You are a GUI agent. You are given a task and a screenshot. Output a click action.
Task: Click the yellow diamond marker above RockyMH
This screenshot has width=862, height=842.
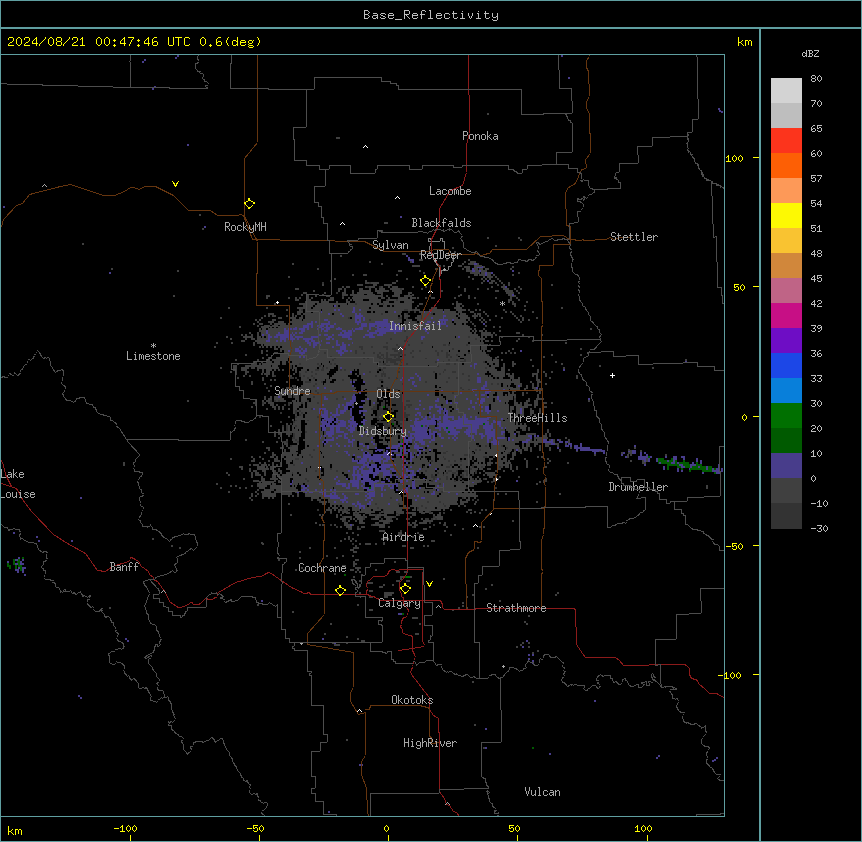tap(249, 204)
